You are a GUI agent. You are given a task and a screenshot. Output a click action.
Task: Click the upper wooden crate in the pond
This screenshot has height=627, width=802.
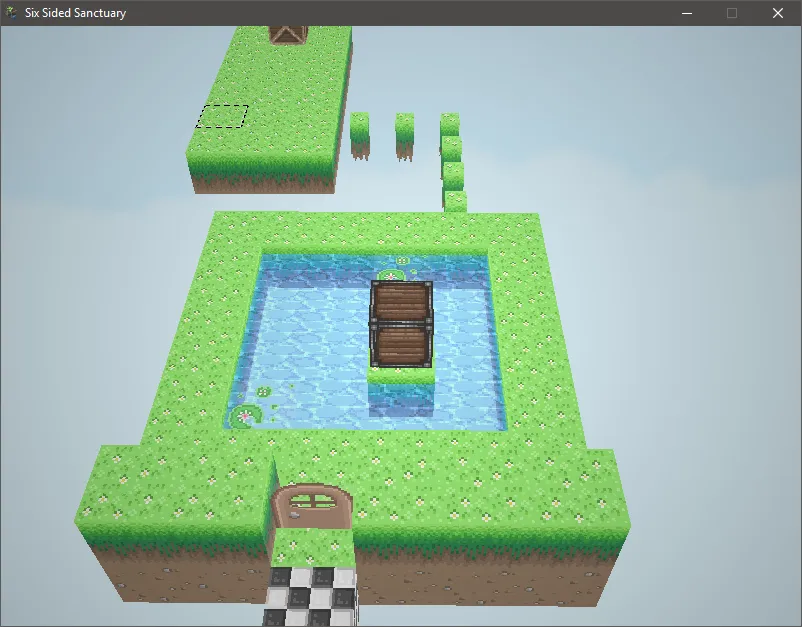401,301
